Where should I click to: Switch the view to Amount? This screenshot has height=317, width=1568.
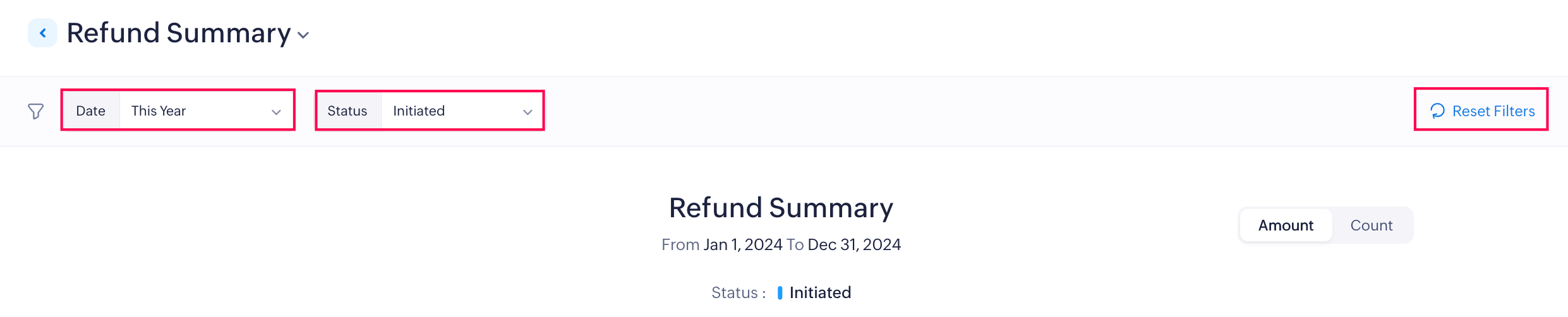1286,225
